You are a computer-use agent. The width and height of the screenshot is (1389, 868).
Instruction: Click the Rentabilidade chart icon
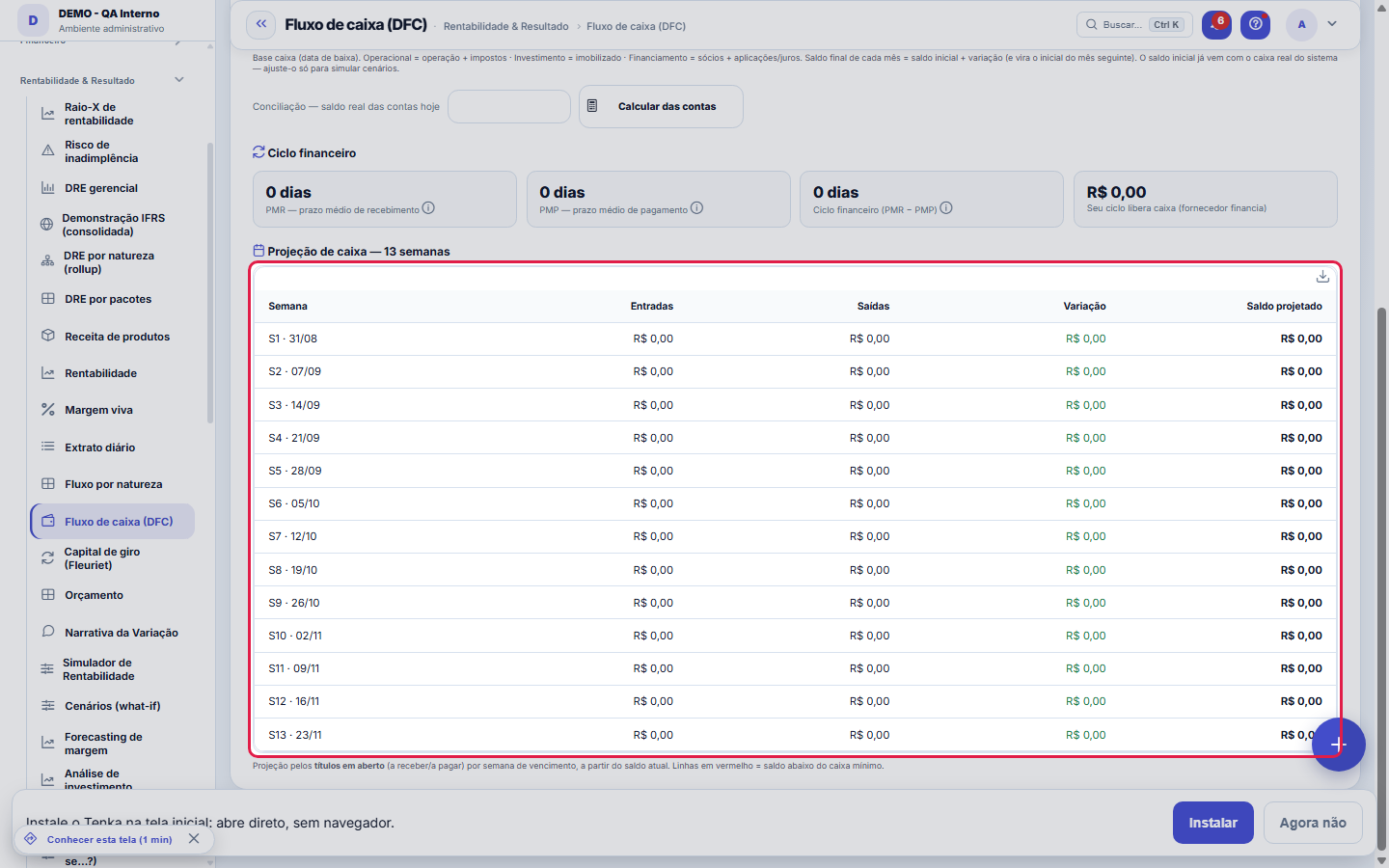[48, 373]
